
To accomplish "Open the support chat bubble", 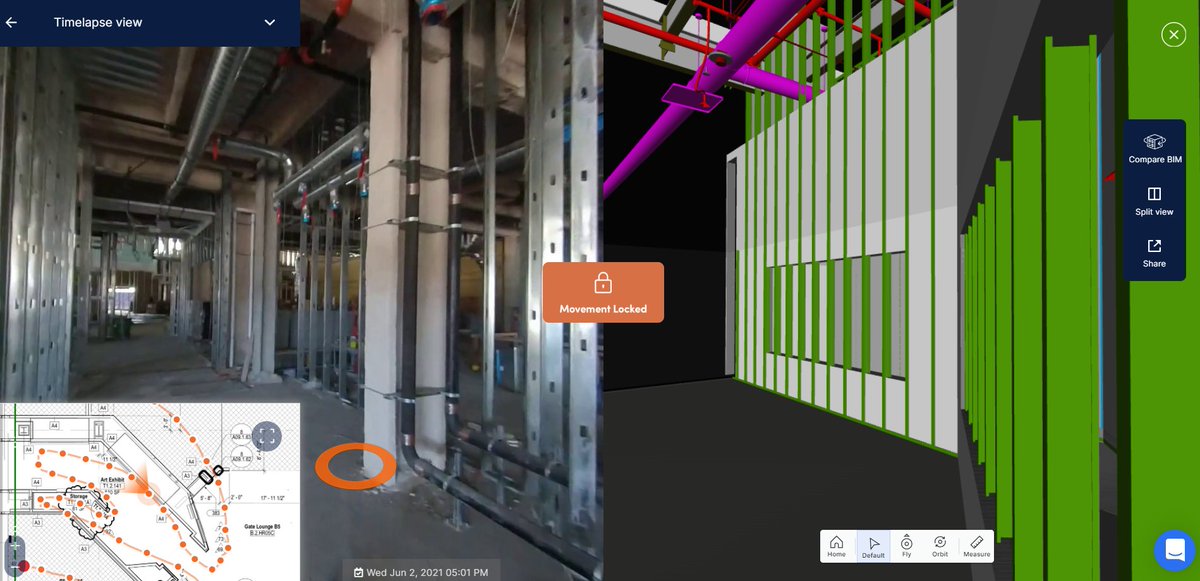I will click(x=1174, y=549).
